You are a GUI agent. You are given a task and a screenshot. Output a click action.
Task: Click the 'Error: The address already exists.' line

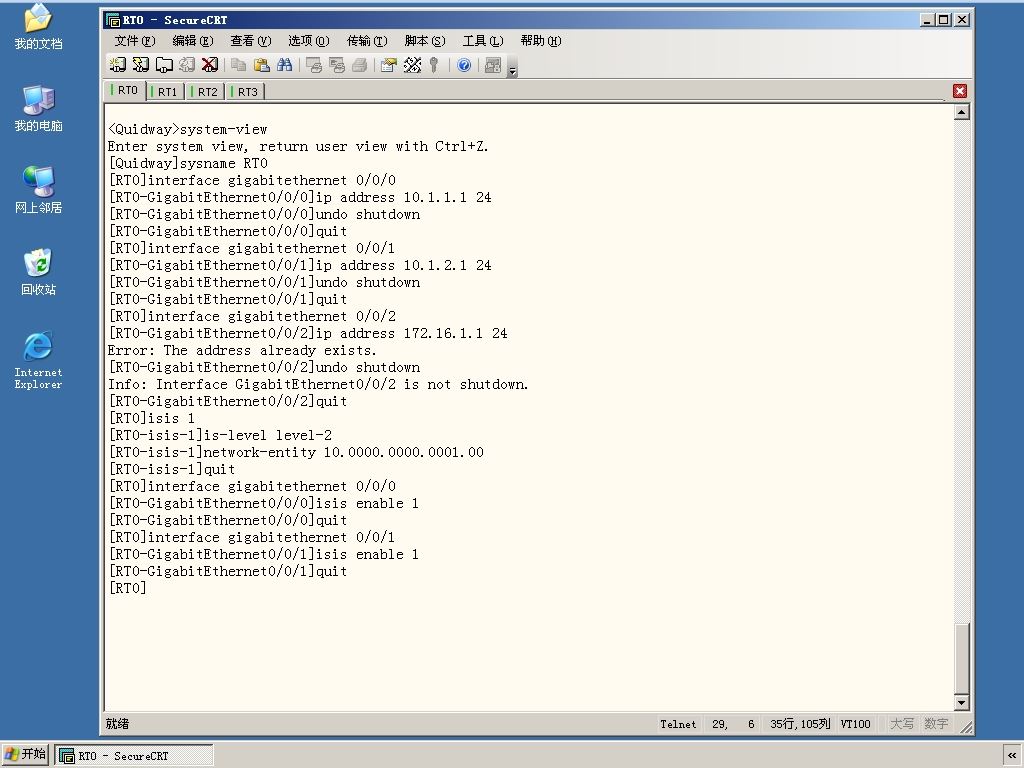coord(242,351)
